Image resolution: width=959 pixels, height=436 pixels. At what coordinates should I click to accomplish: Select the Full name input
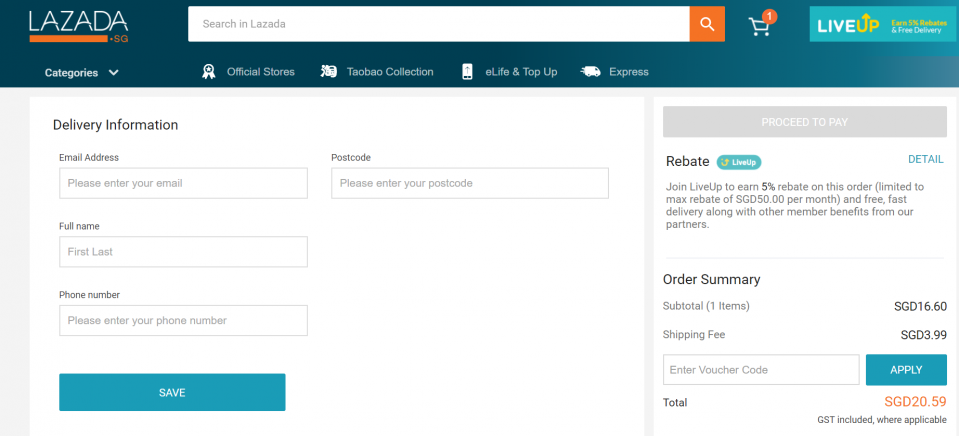pyautogui.click(x=183, y=252)
